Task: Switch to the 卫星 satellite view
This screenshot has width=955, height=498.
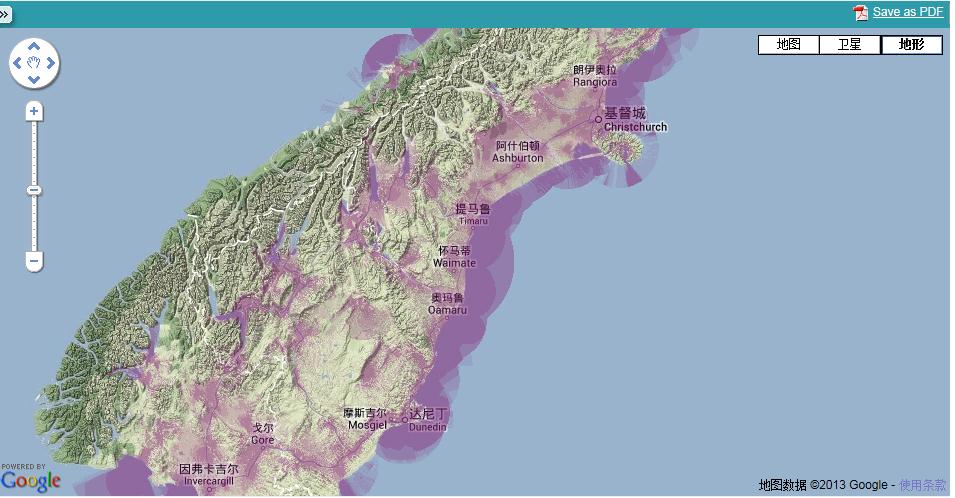Action: [850, 45]
